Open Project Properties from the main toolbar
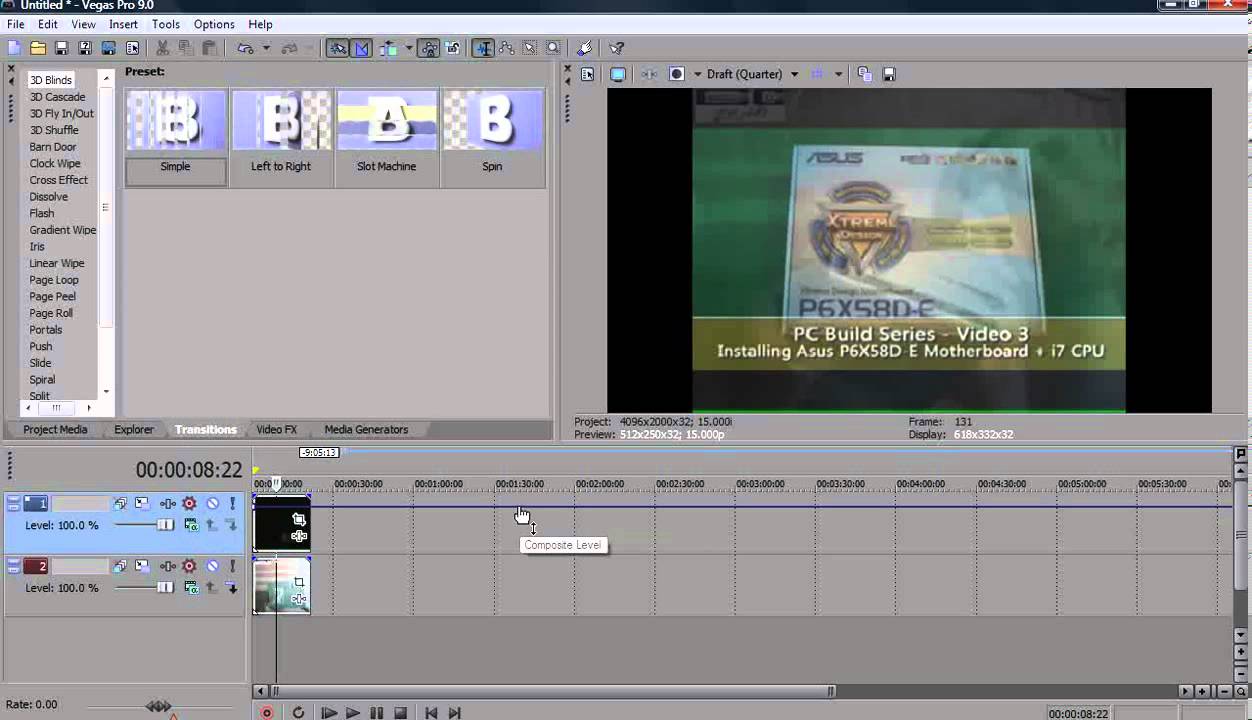 pyautogui.click(x=132, y=48)
